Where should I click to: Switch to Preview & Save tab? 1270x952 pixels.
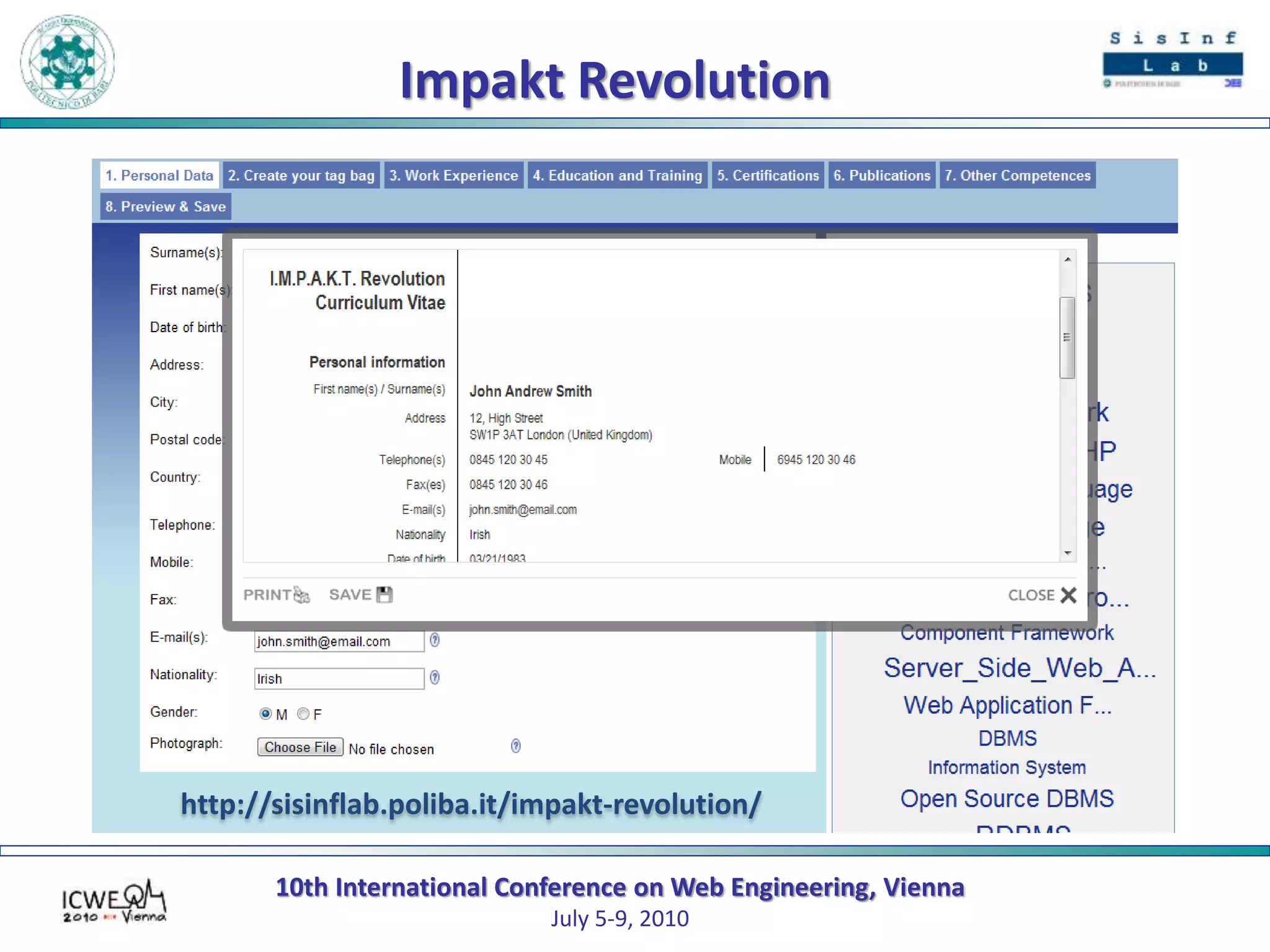(x=166, y=206)
